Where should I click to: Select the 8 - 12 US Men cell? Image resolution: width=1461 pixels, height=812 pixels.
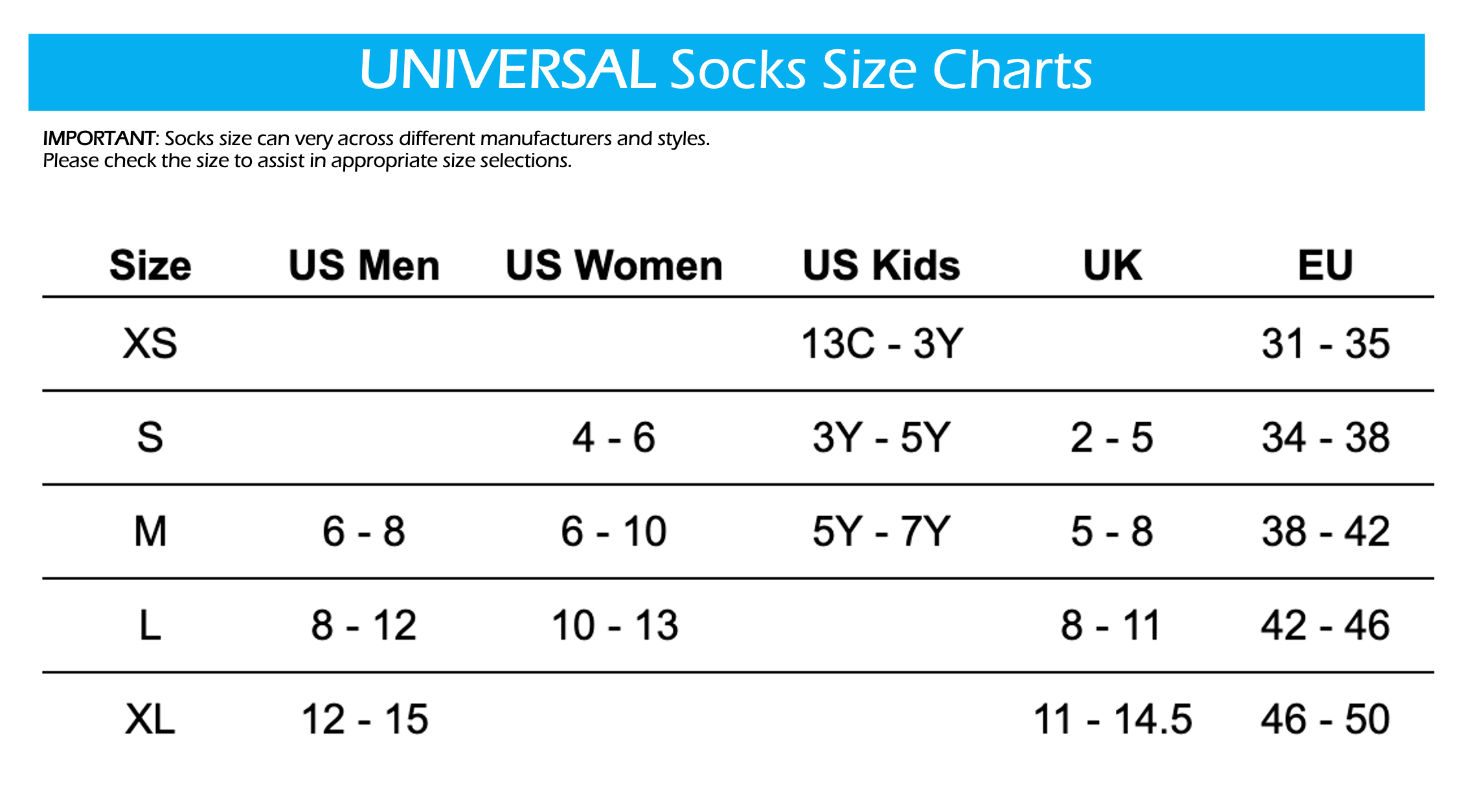(x=364, y=626)
